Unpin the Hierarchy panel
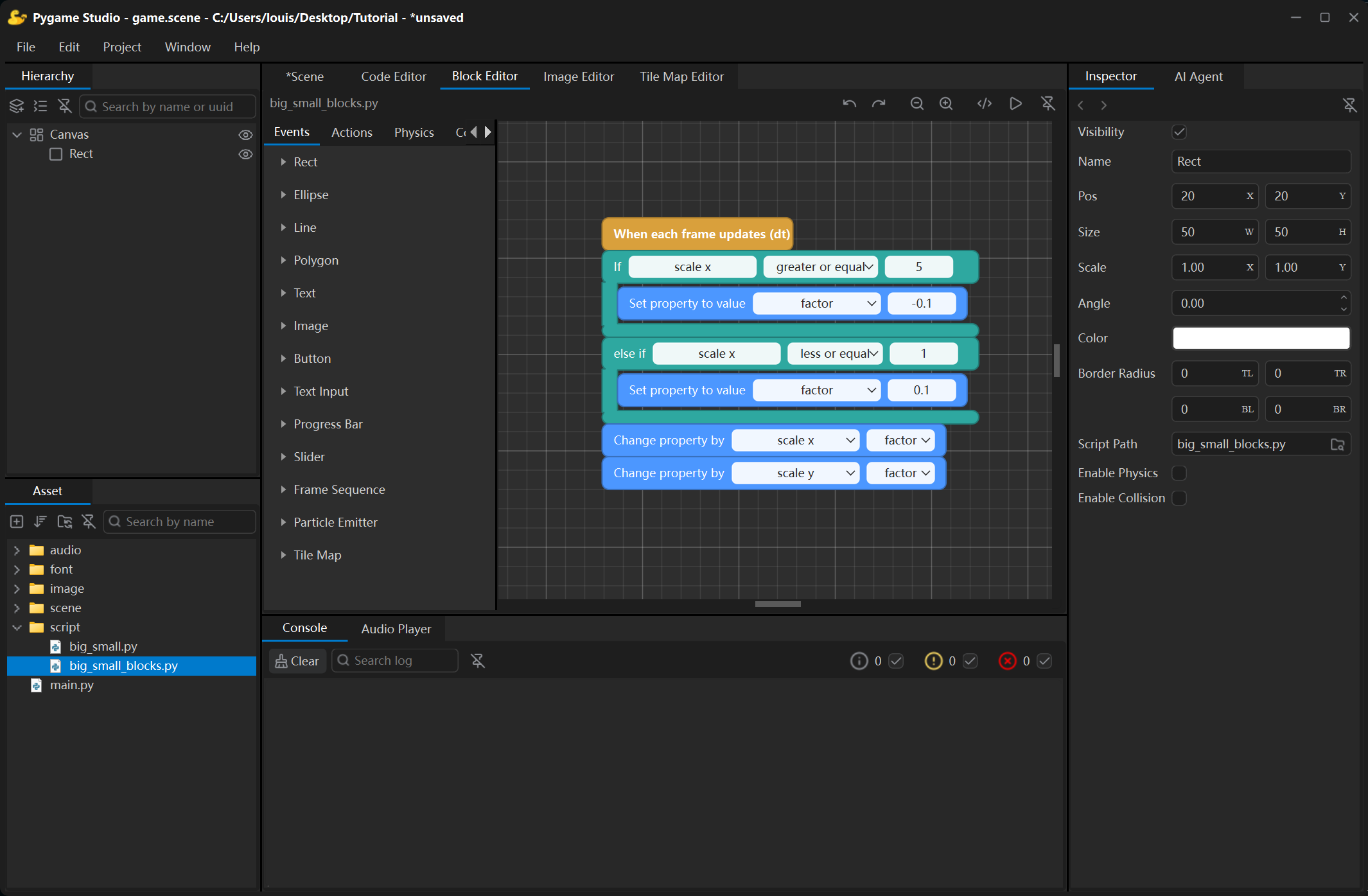 [x=64, y=106]
